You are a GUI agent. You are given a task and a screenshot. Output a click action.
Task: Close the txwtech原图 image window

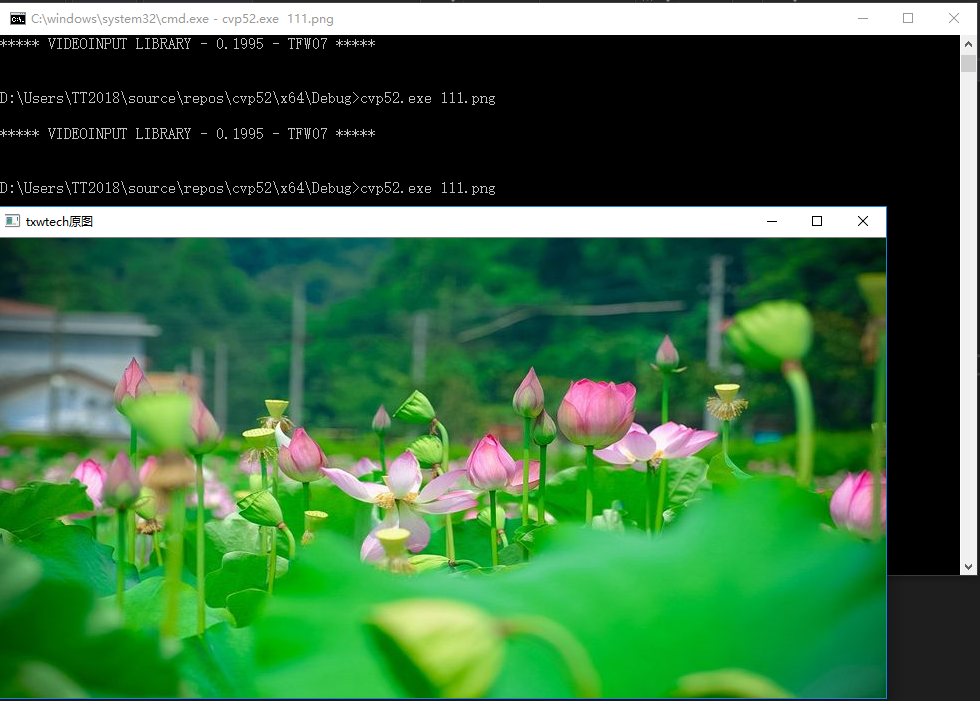pos(862,221)
